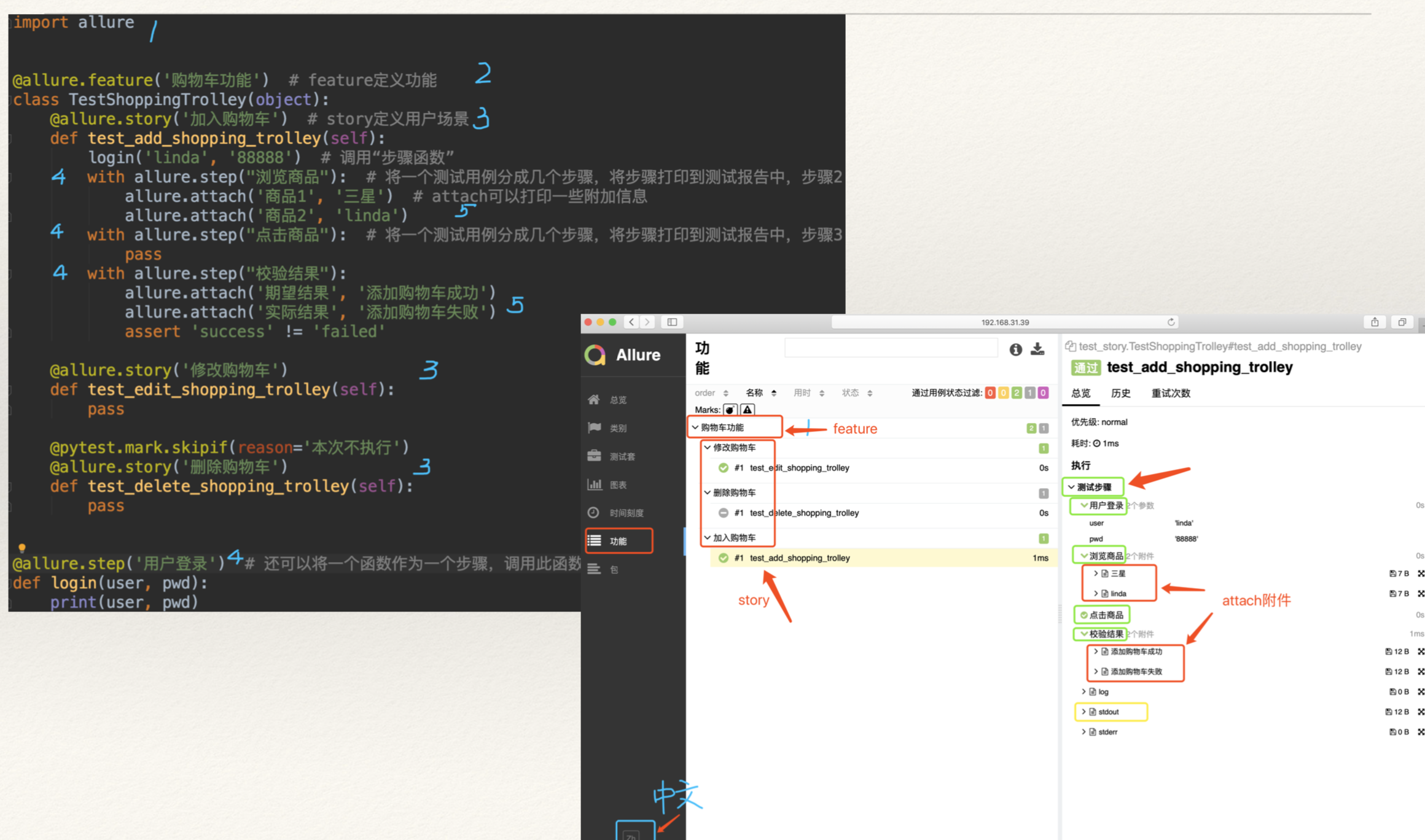
Task: Switch to the 重试次数 retries tab
Action: 1170,393
